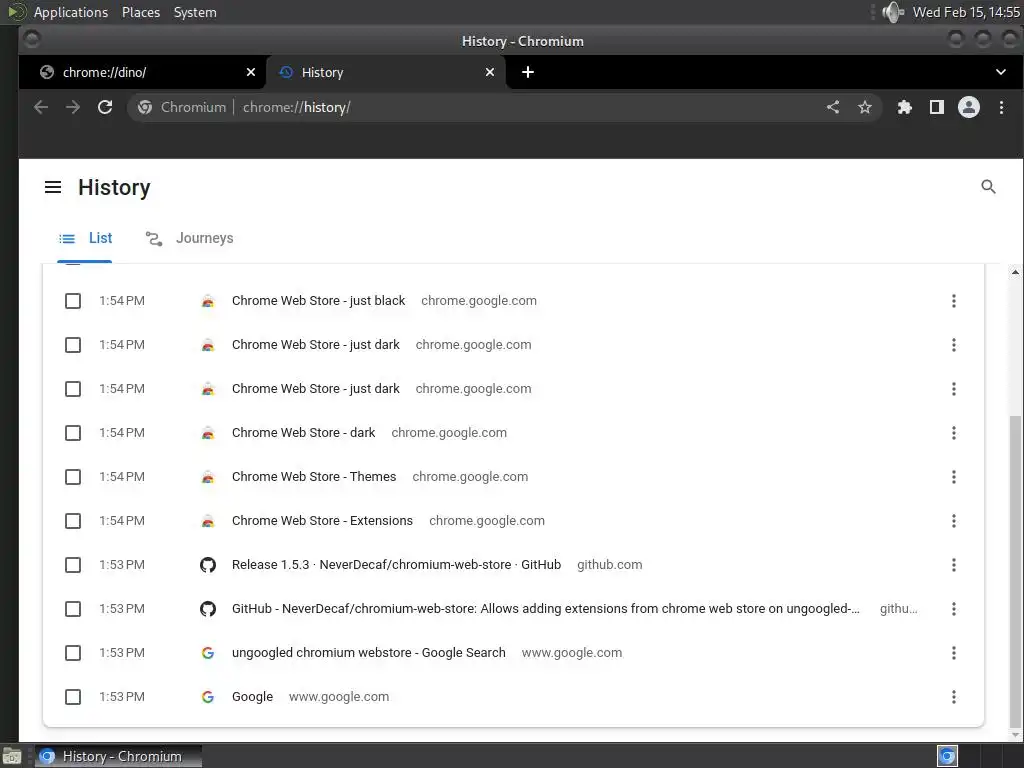Open a new tab with plus button
The height and width of the screenshot is (768, 1024).
pyautogui.click(x=528, y=72)
